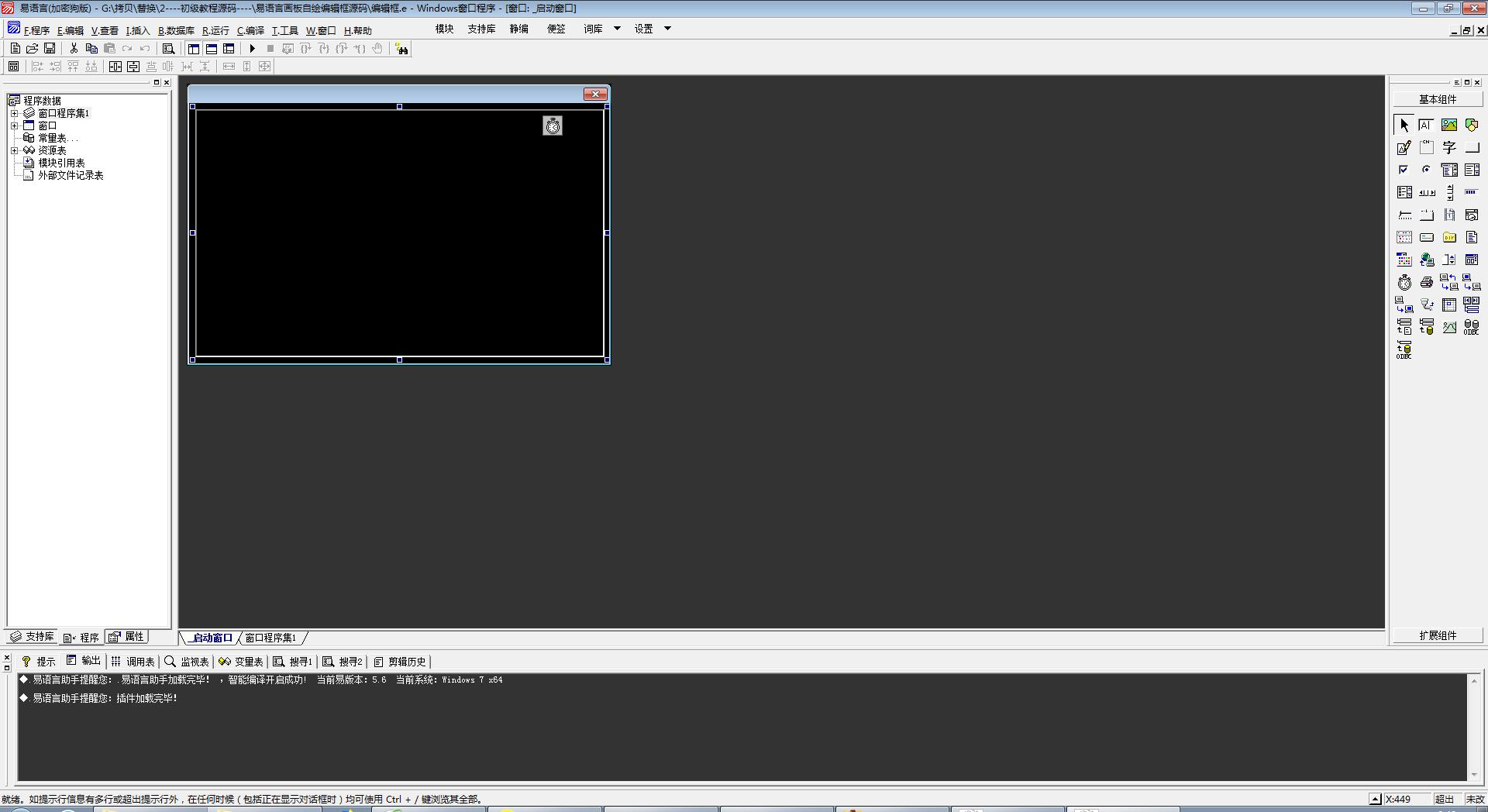Click the binoculars search icon
Screen dimensions: 1488x812
point(401,49)
